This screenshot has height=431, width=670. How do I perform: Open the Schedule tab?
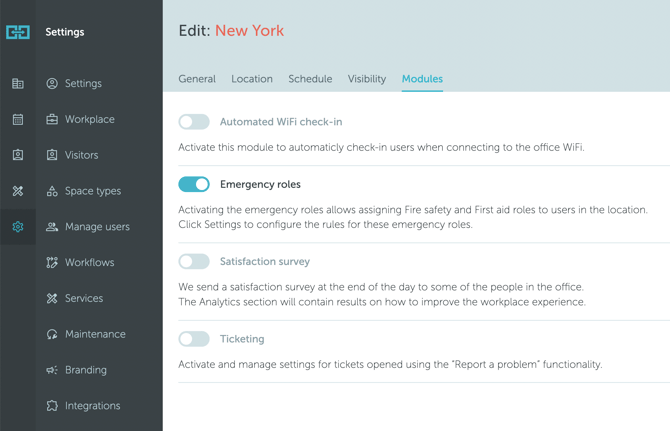(x=310, y=79)
